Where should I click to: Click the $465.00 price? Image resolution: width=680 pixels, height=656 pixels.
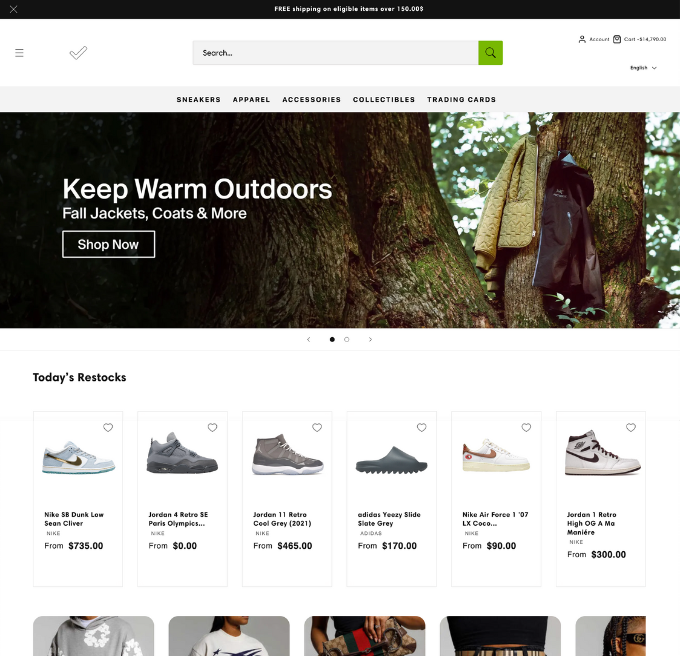coord(295,546)
